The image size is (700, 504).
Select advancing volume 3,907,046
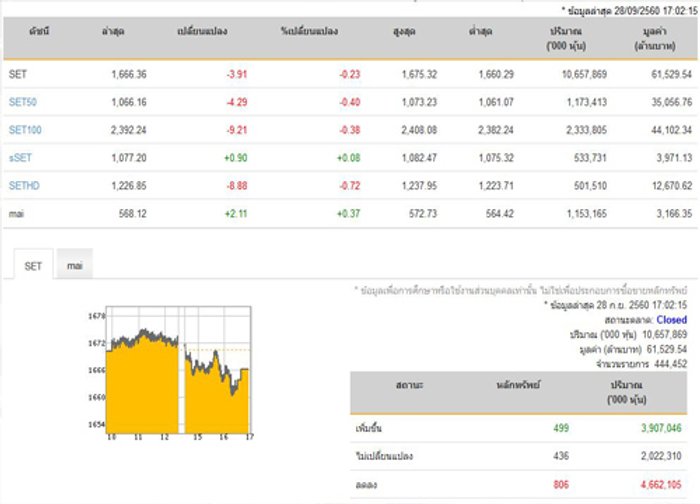tap(661, 428)
